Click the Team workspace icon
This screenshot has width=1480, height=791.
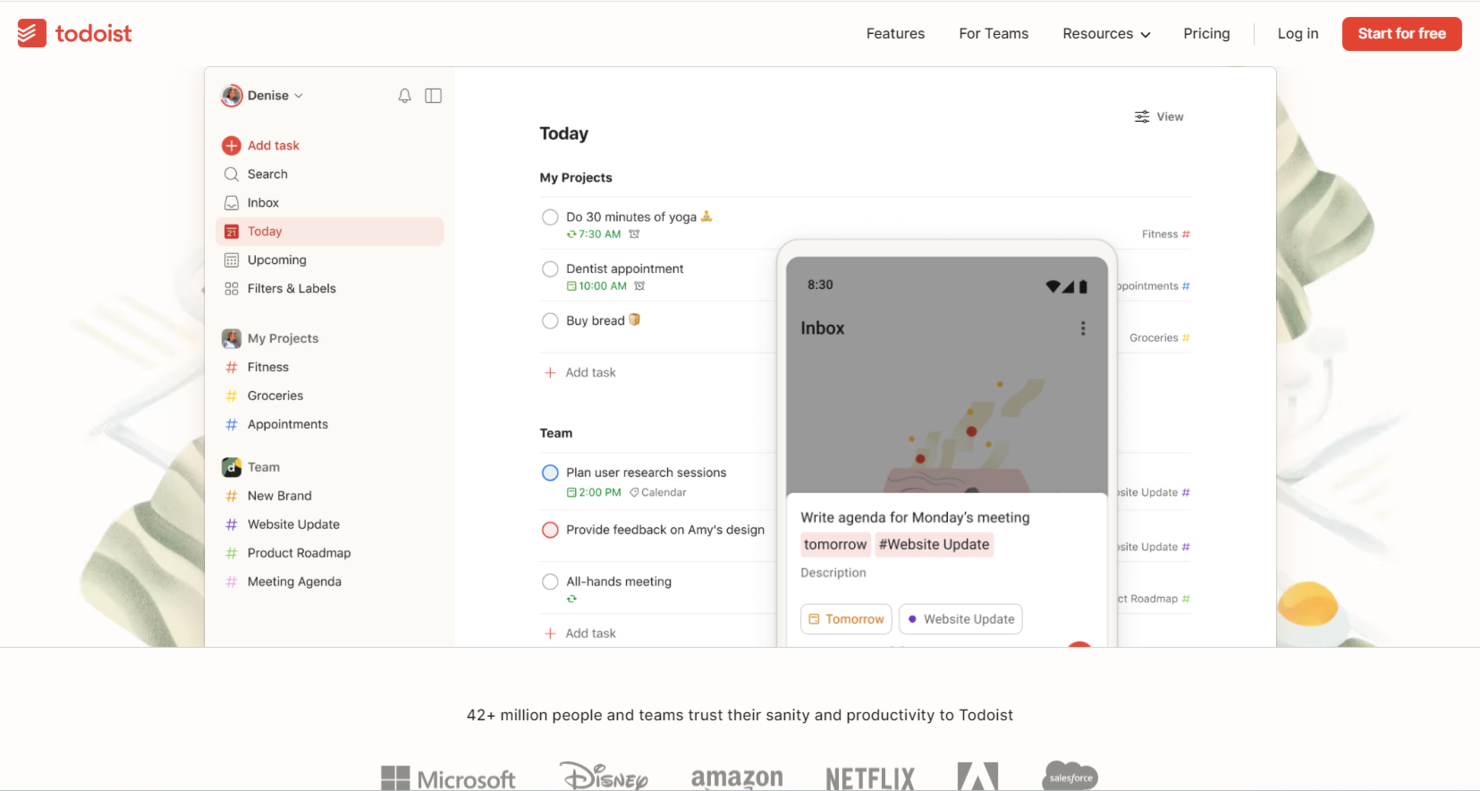(231, 467)
